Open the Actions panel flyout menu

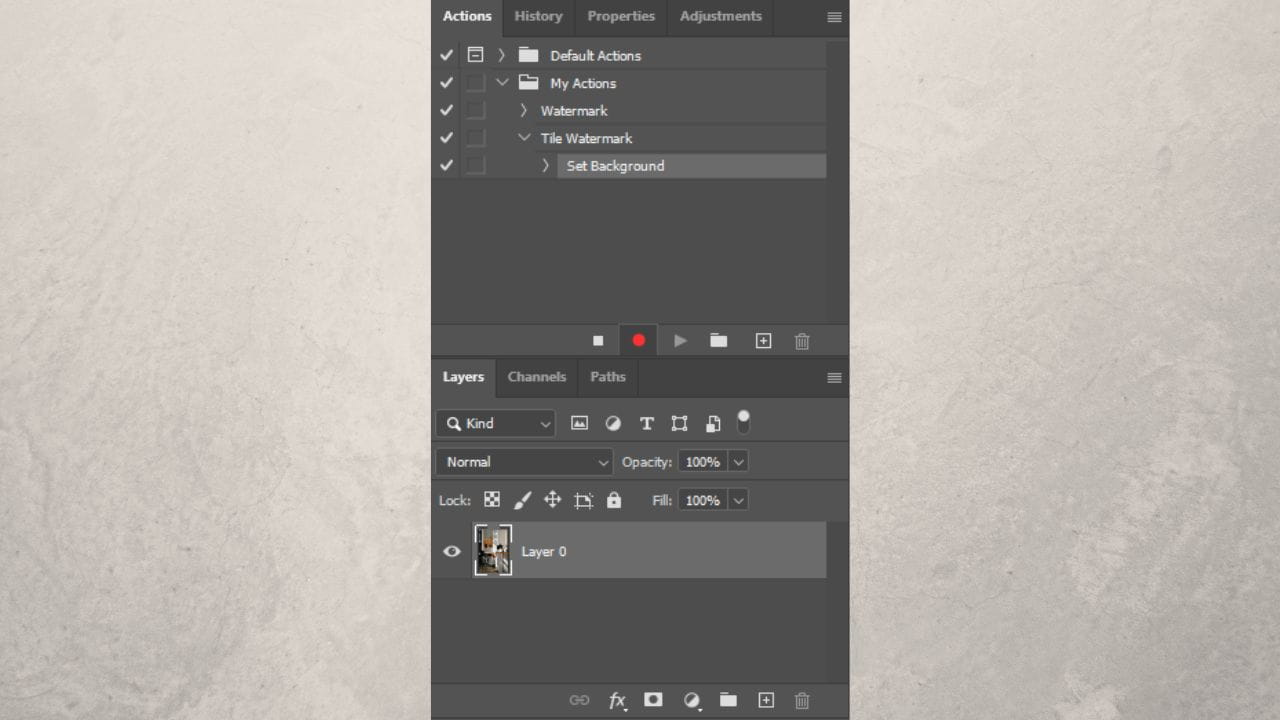point(834,17)
